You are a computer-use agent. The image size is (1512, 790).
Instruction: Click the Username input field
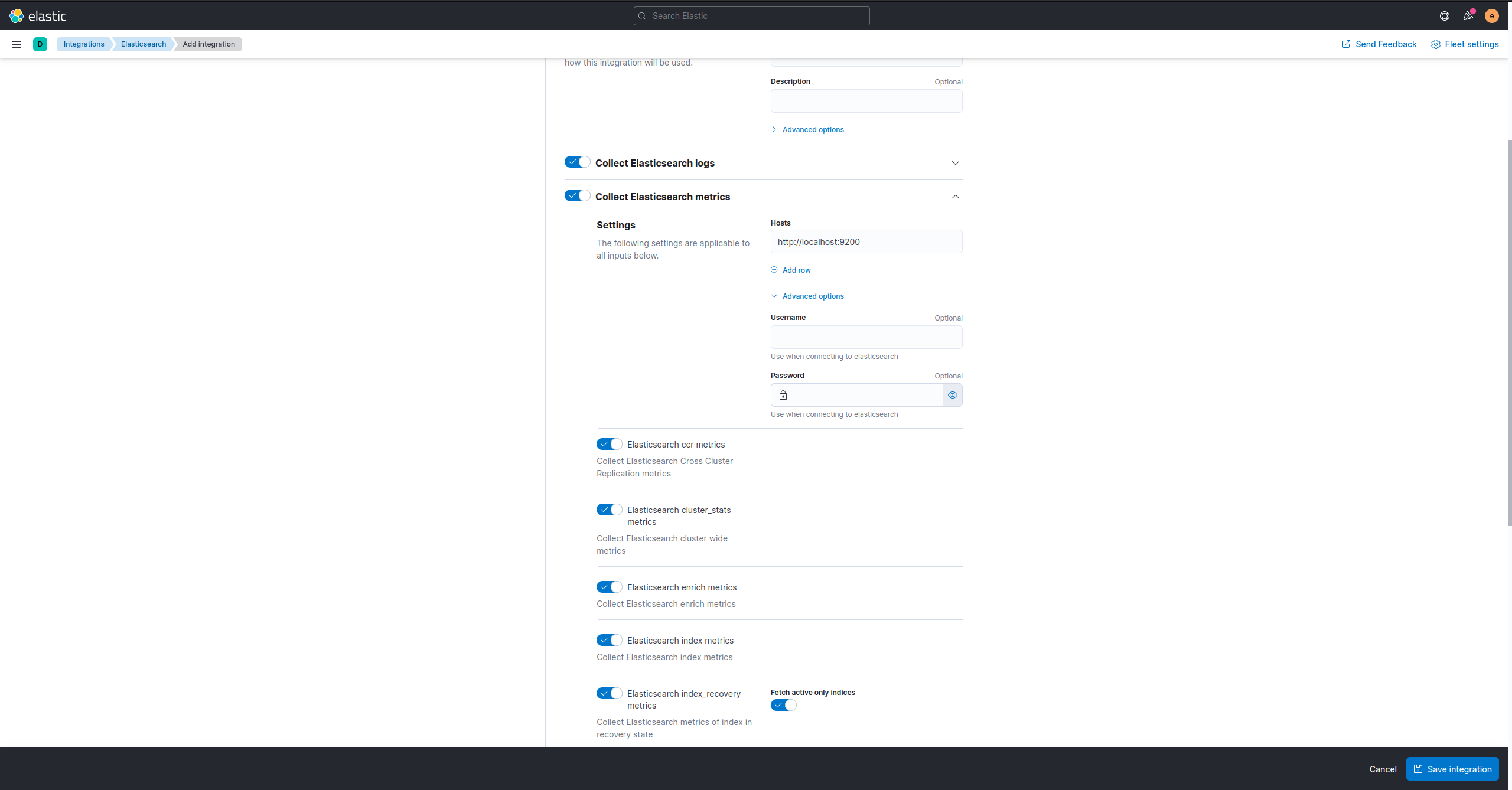coord(866,337)
